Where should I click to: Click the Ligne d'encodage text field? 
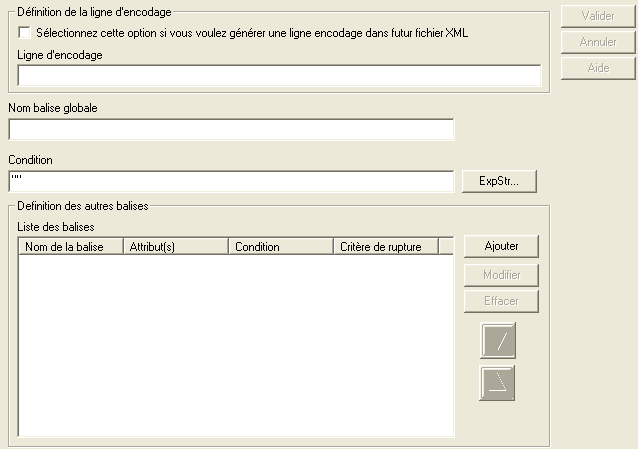[279, 76]
